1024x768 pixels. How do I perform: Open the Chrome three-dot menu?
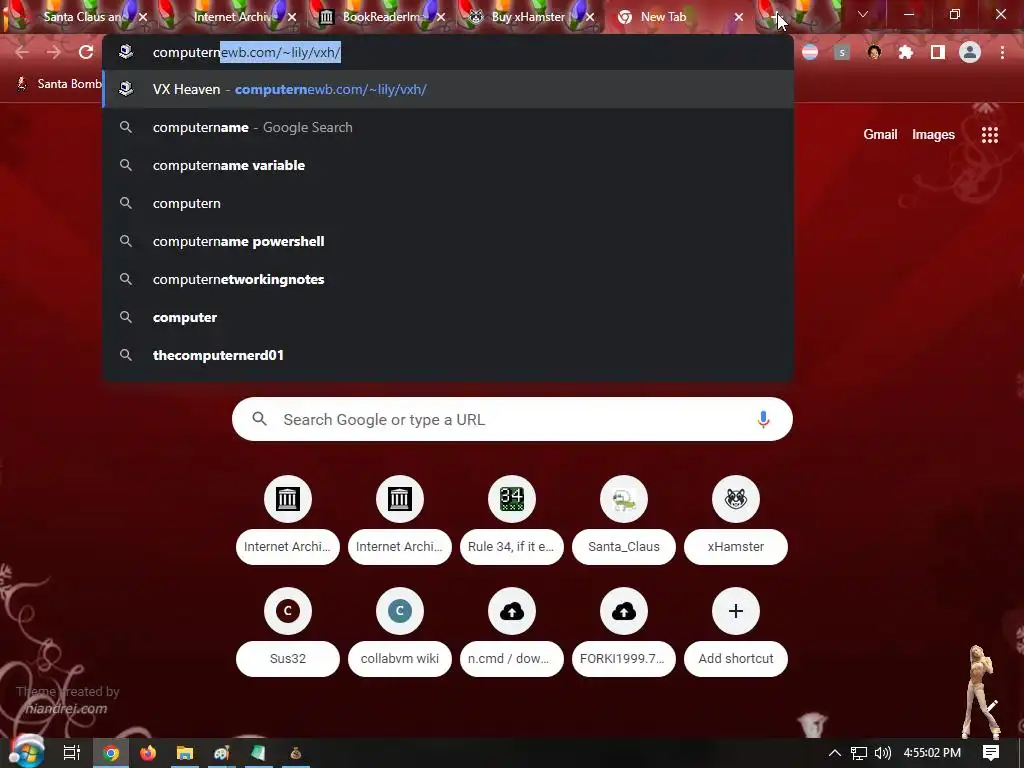point(1002,52)
